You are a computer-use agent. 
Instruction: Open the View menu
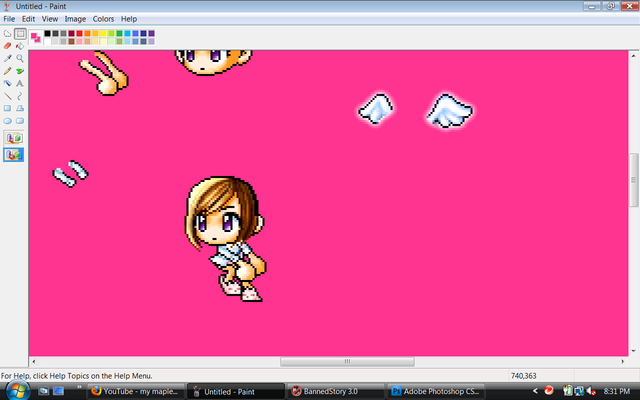click(50, 19)
